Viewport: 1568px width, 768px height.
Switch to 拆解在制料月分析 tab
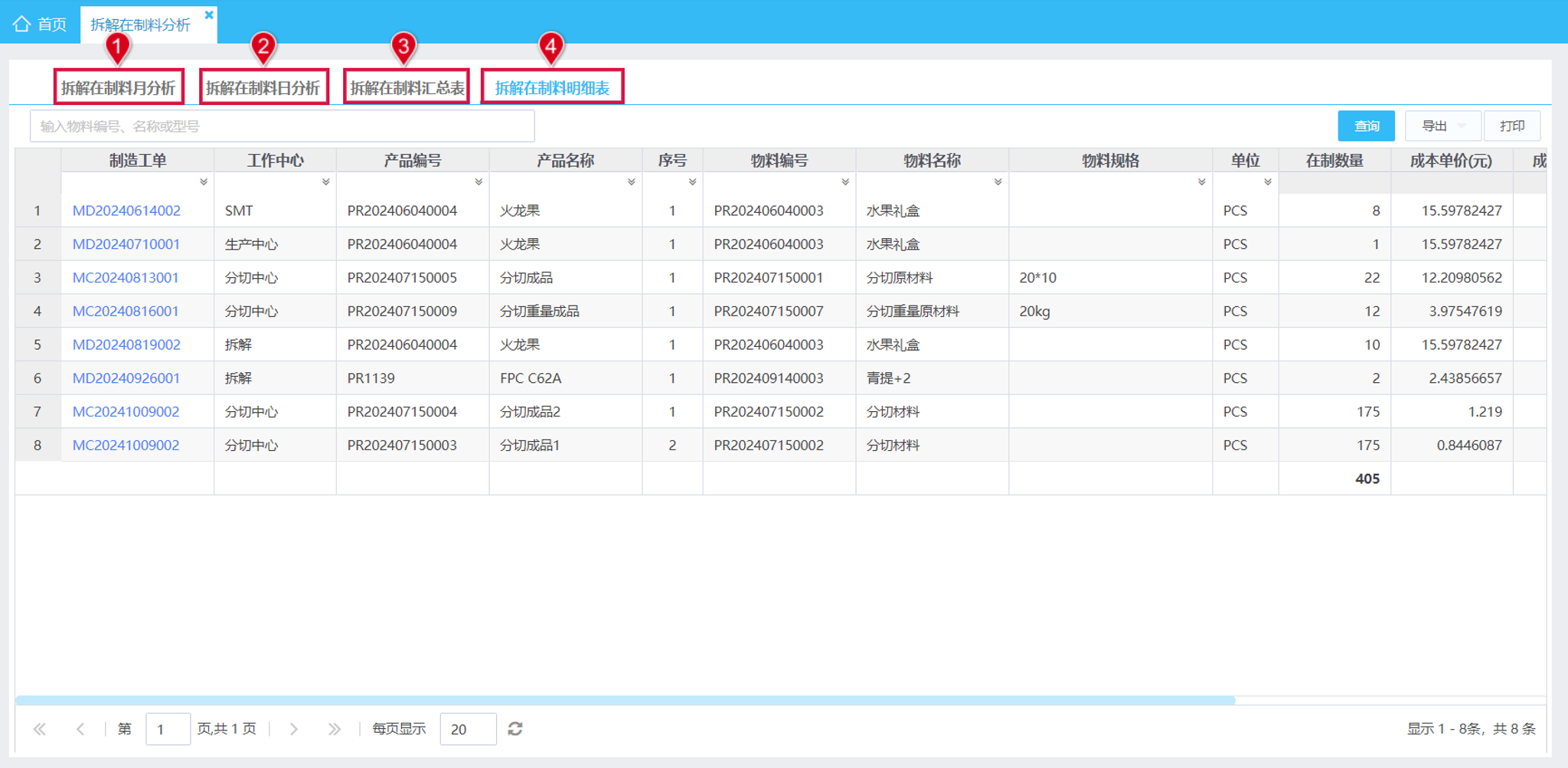[119, 87]
